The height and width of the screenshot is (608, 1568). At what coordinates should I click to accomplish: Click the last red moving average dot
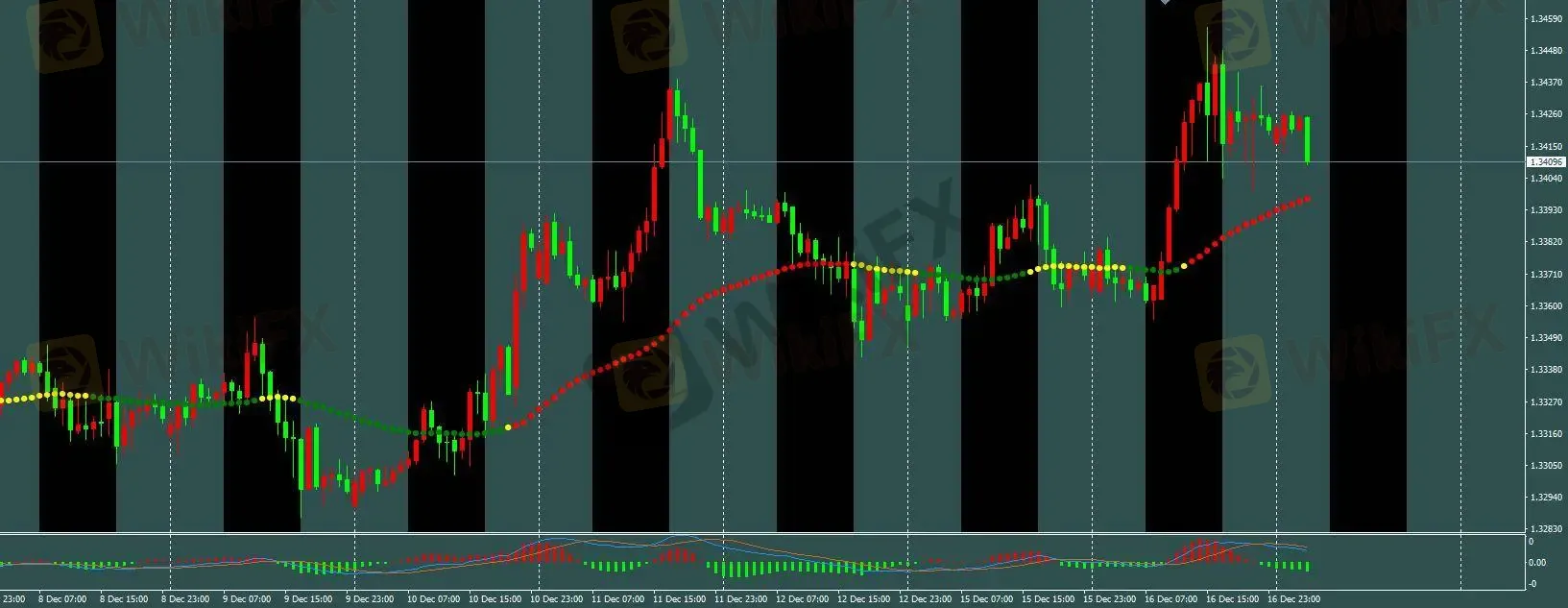tap(1308, 199)
